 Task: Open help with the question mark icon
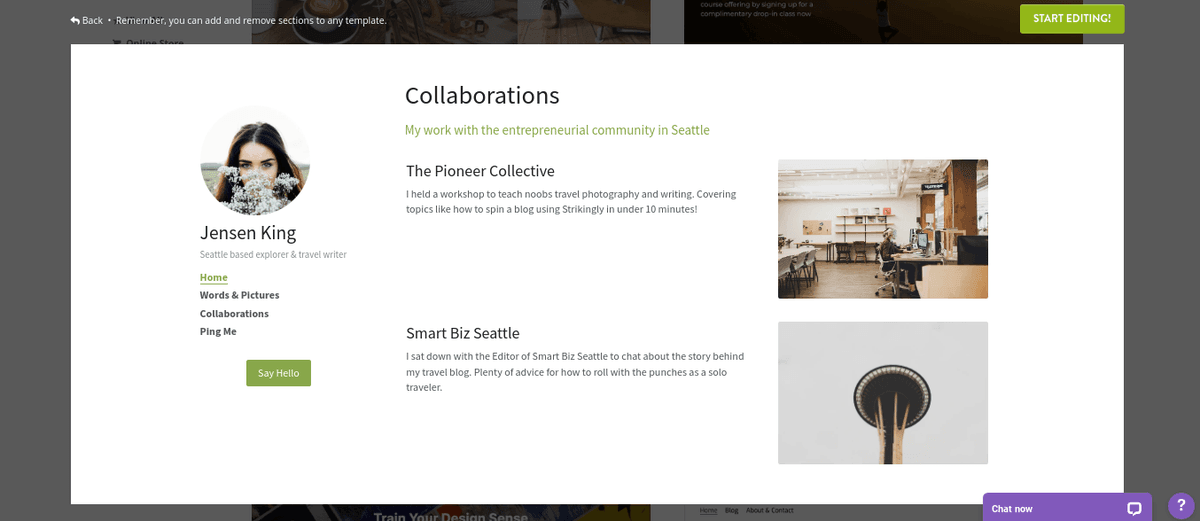point(1181,506)
